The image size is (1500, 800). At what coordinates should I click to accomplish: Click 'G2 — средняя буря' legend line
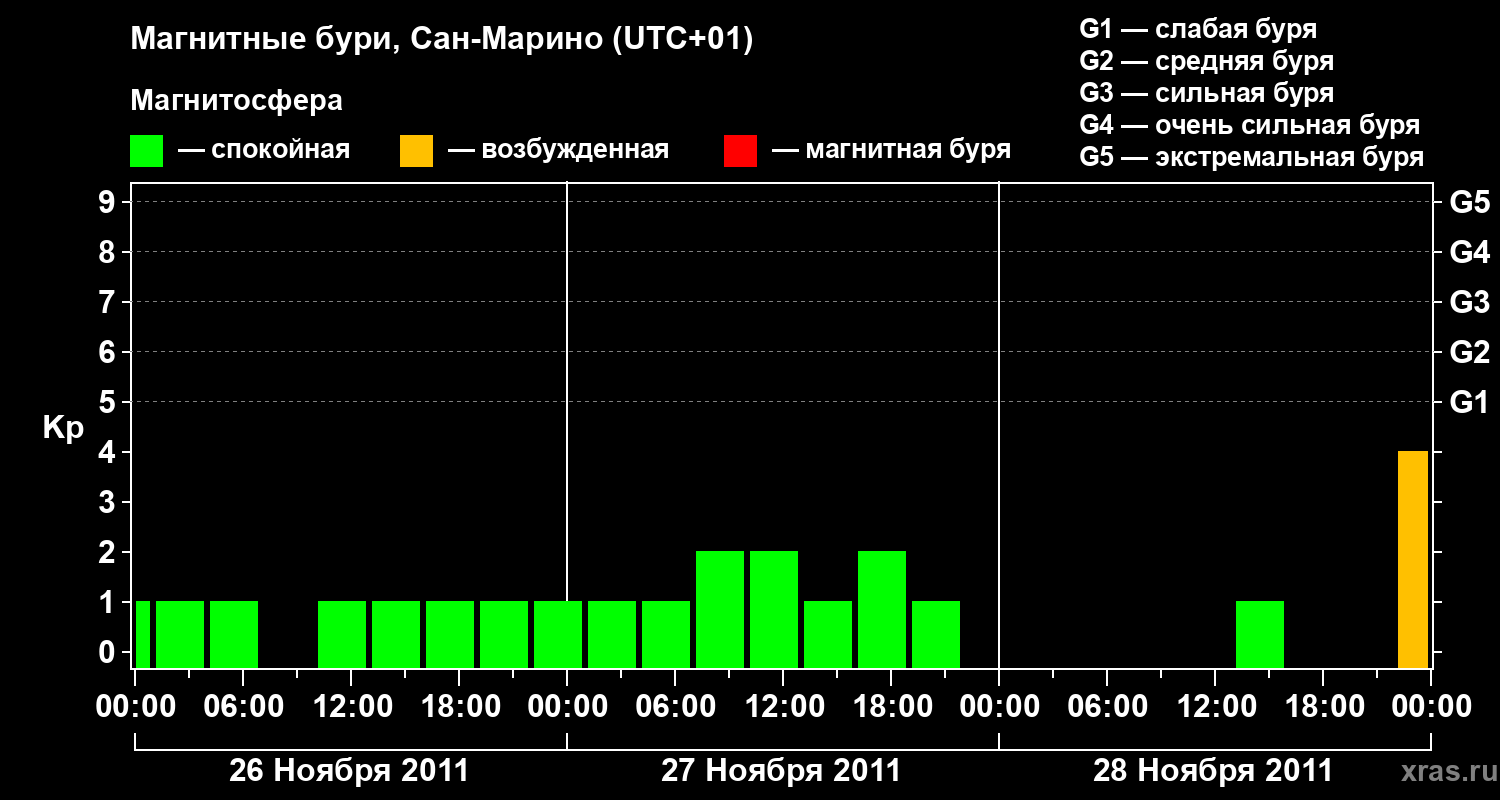(x=1207, y=61)
